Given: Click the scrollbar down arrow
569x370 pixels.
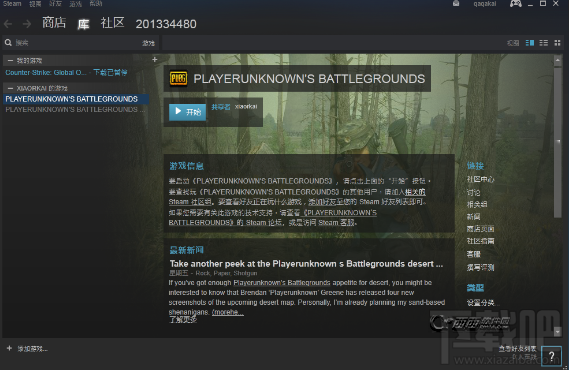Looking at the screenshot, I should pos(558,331).
